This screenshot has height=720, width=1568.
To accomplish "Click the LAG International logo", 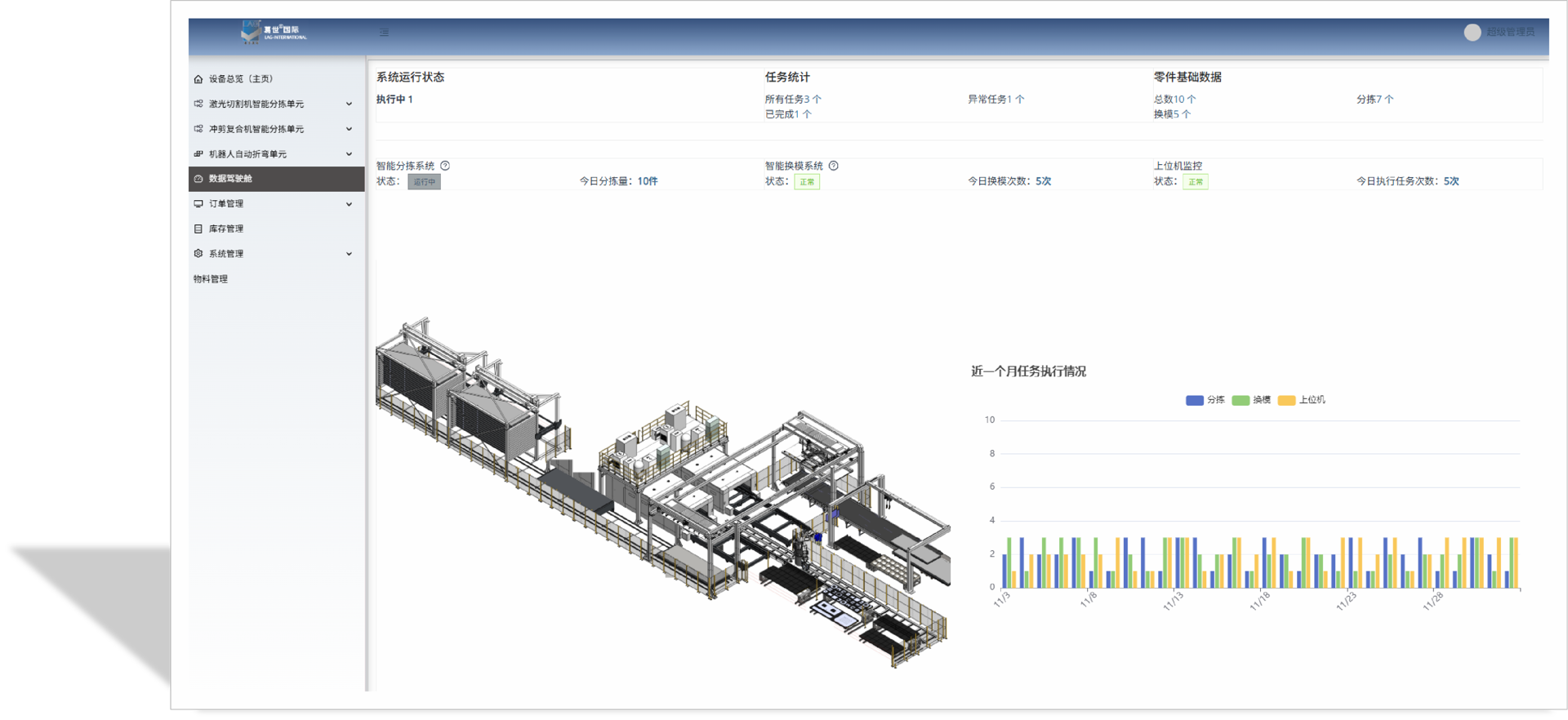I will point(274,33).
